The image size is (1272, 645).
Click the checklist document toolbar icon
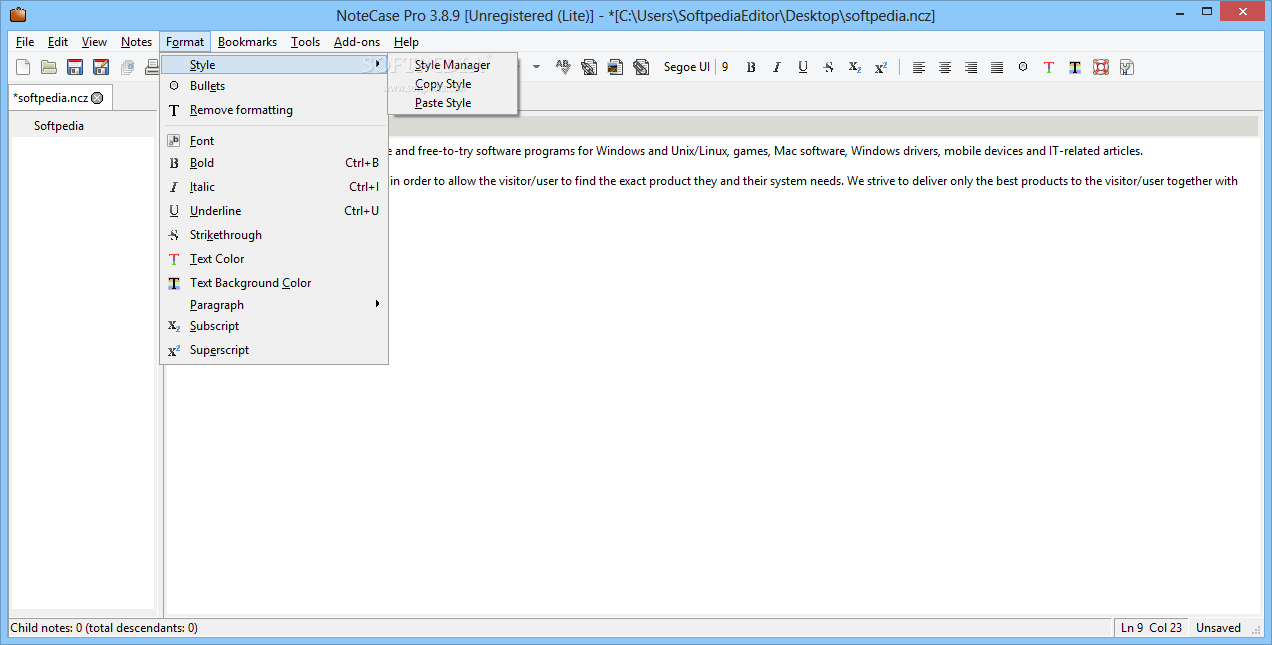pyautogui.click(x=1127, y=67)
